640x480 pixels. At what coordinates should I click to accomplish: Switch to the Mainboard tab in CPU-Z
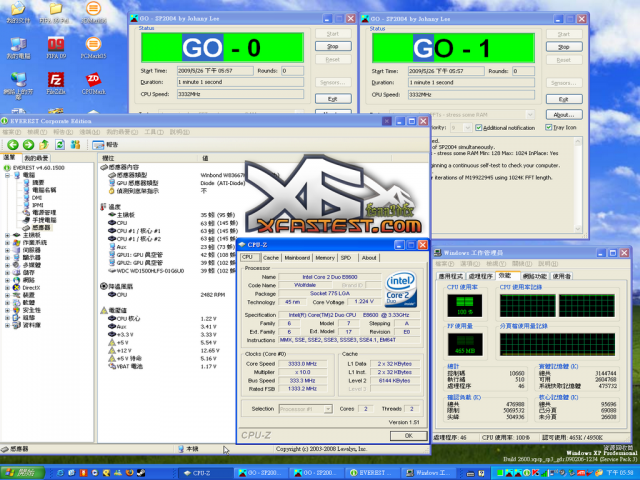297,258
